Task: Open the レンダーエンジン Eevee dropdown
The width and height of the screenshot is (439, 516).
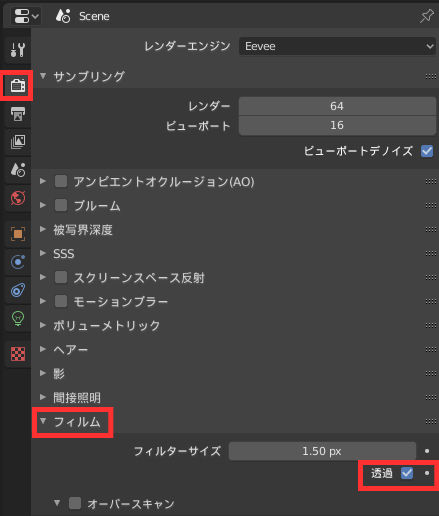Action: (337, 46)
